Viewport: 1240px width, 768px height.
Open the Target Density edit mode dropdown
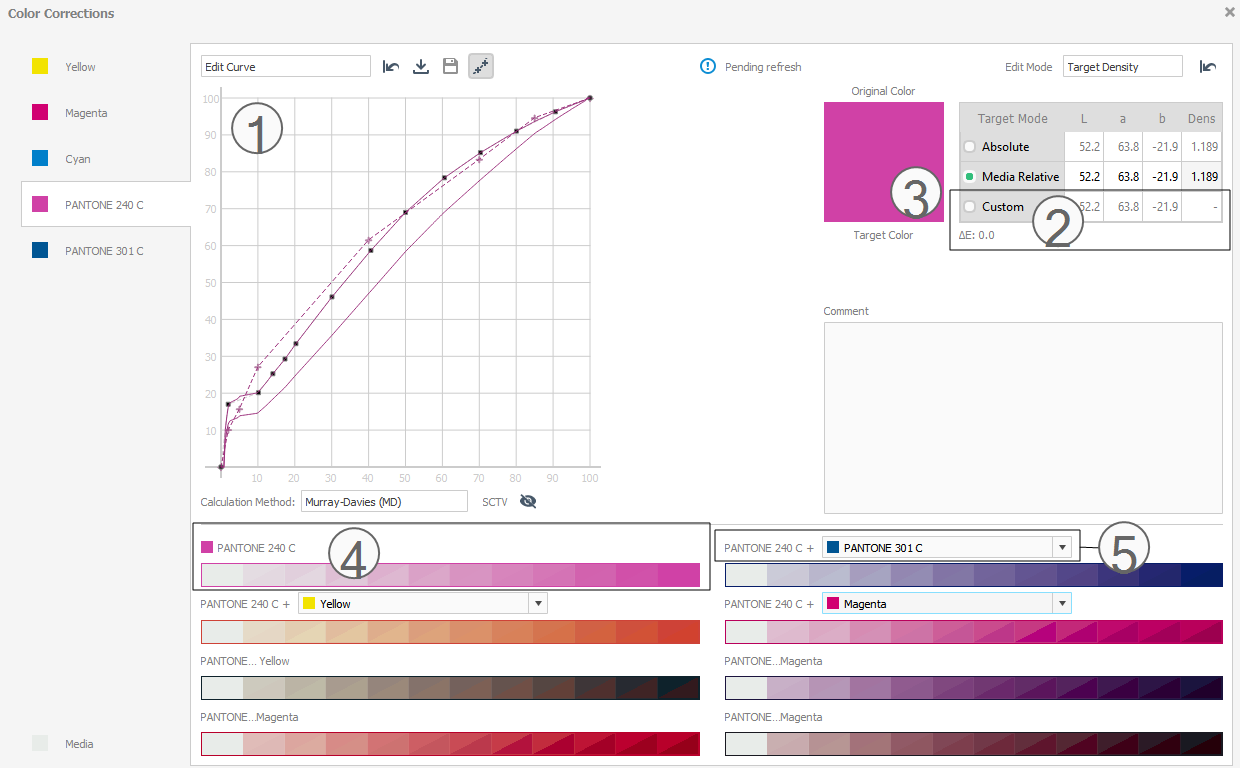pos(1122,66)
